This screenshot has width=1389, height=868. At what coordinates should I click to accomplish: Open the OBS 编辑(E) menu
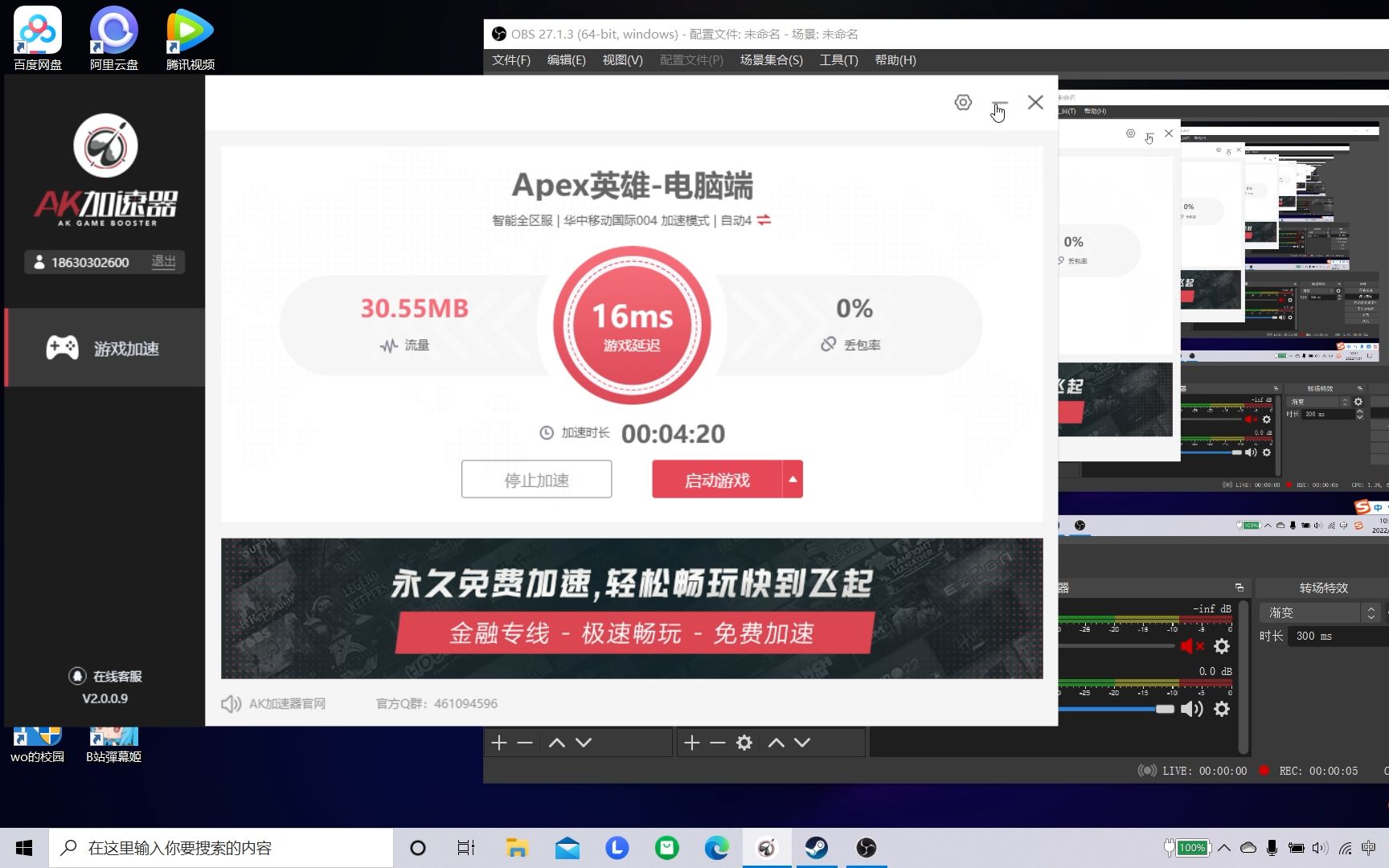point(566,60)
